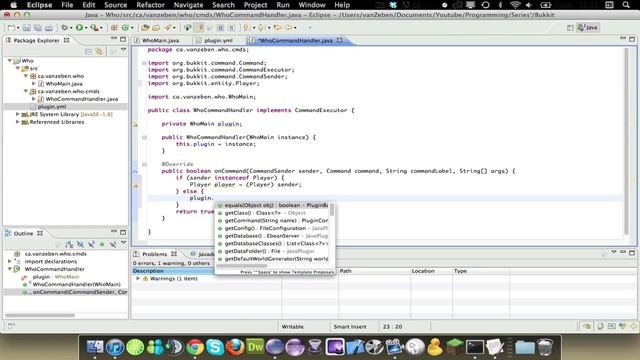Open the Debug button dropdown arrow
The height and width of the screenshot is (360, 640).
click(71, 28)
